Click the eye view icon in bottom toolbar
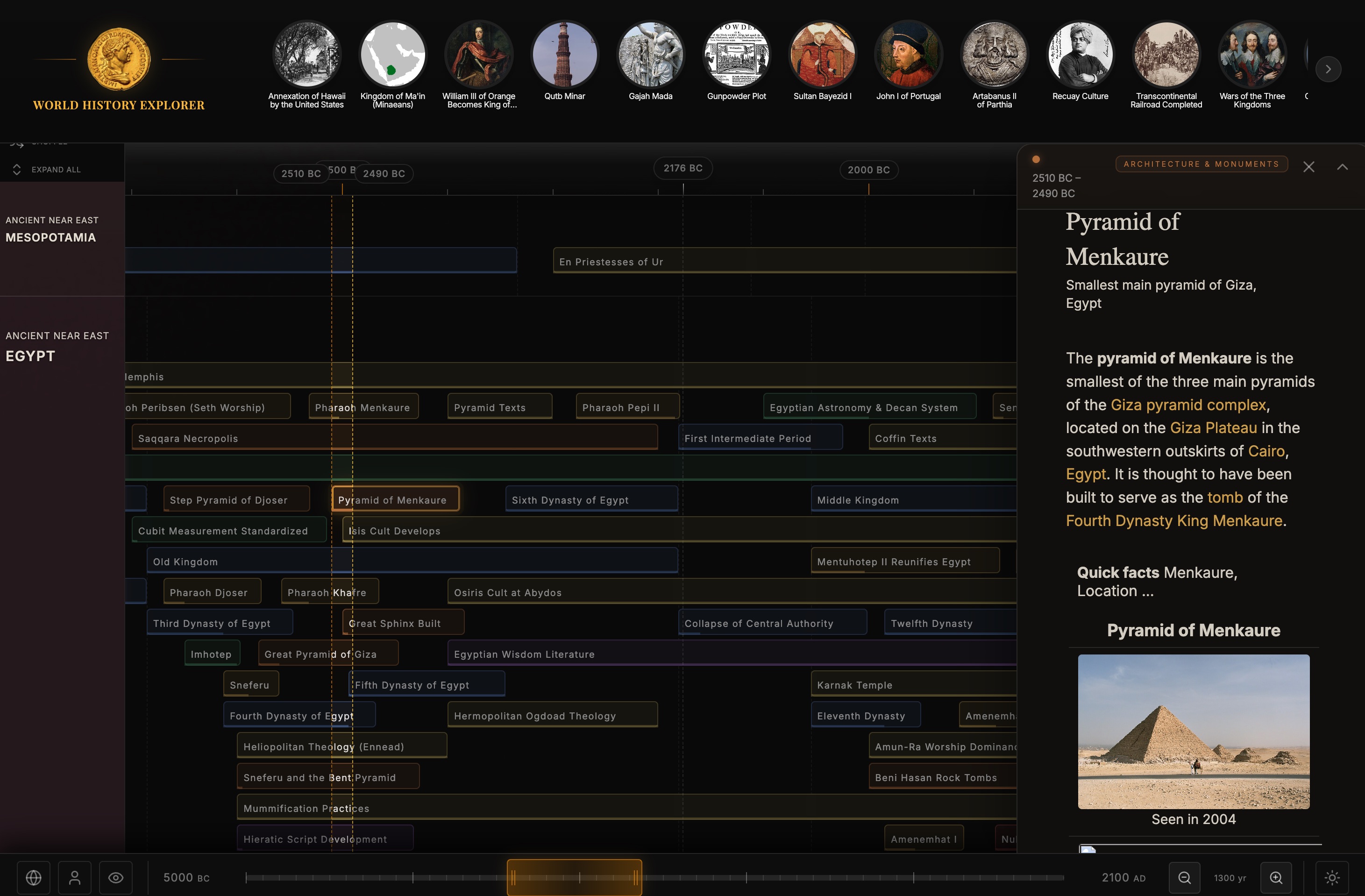 click(x=116, y=877)
